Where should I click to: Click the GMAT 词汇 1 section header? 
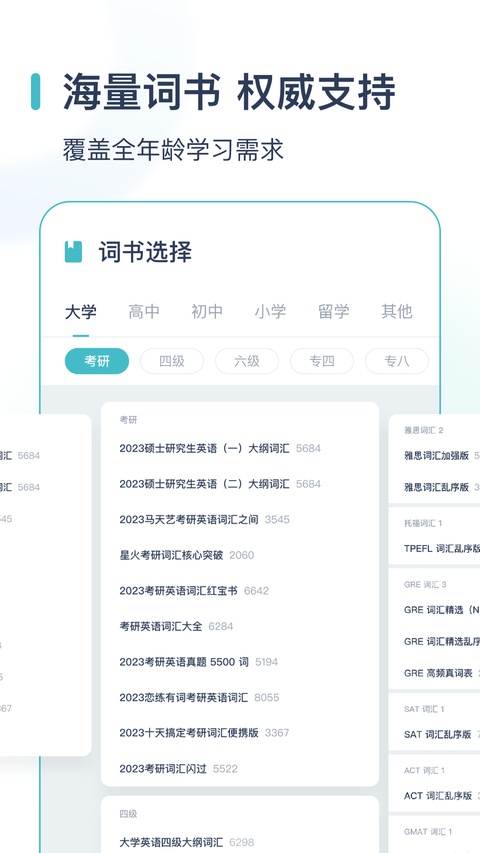click(x=428, y=832)
